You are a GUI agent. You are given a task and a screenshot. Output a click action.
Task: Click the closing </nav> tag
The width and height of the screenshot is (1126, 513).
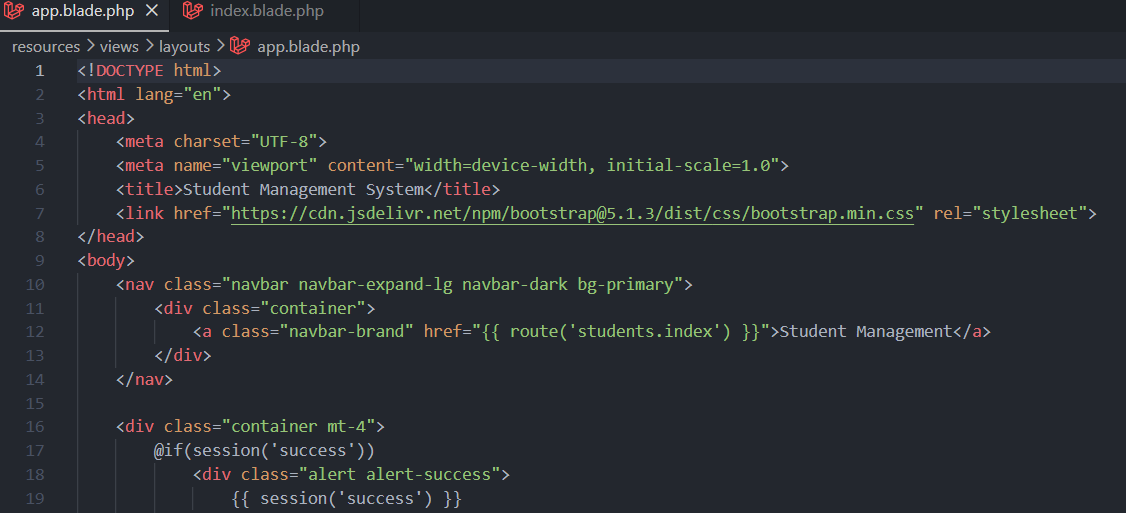[x=144, y=379]
